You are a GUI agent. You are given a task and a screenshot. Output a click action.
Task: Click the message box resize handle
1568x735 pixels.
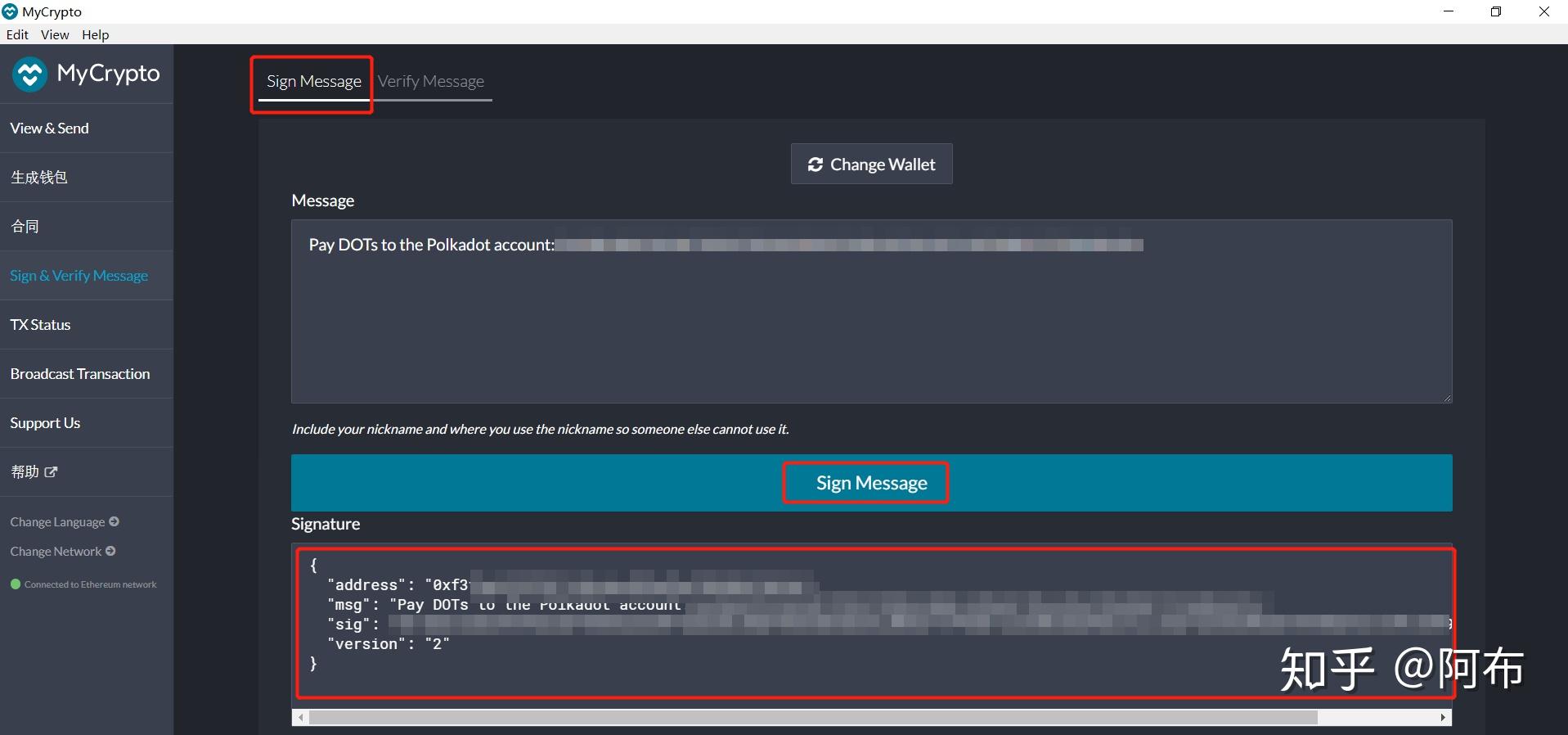tap(1446, 398)
